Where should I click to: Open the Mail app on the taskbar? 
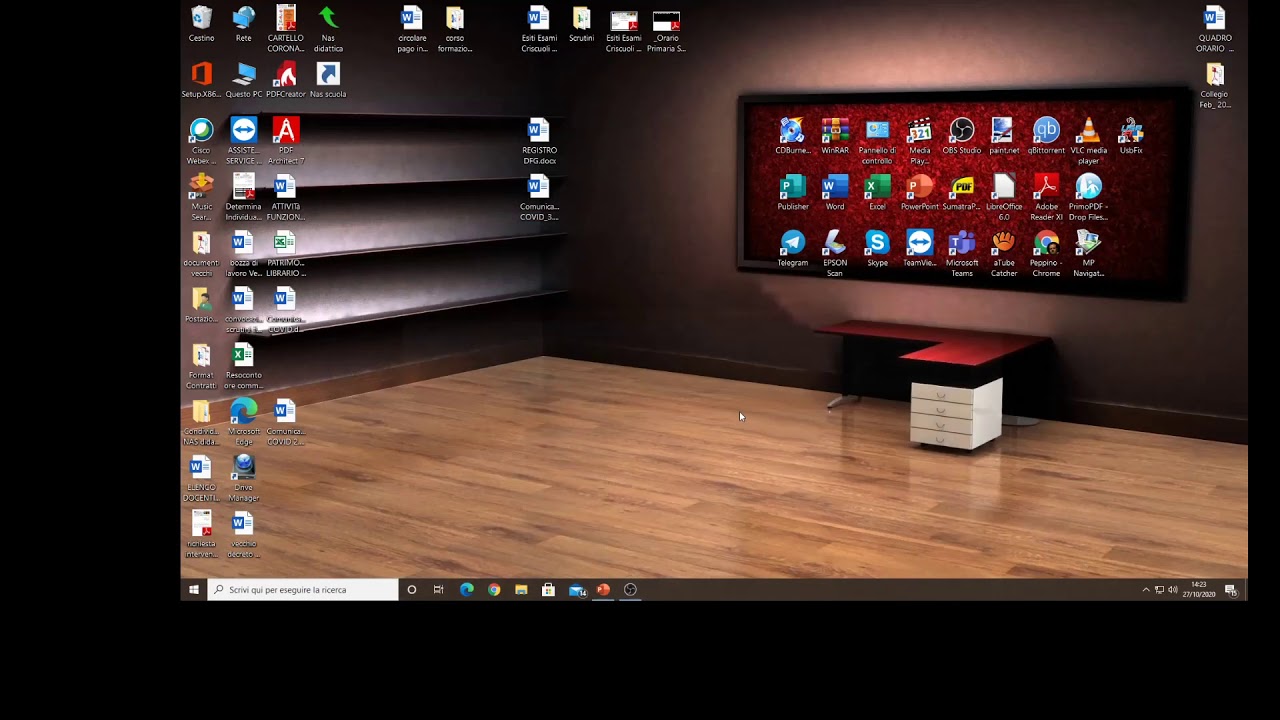pyautogui.click(x=577, y=590)
